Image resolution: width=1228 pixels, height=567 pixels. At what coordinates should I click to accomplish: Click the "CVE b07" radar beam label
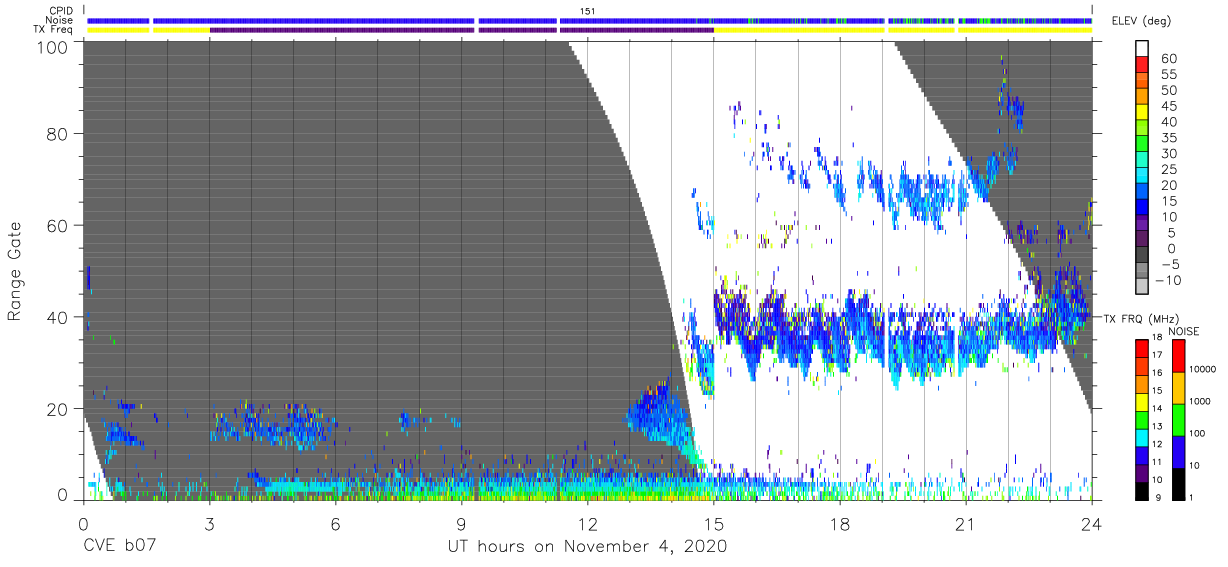(119, 546)
